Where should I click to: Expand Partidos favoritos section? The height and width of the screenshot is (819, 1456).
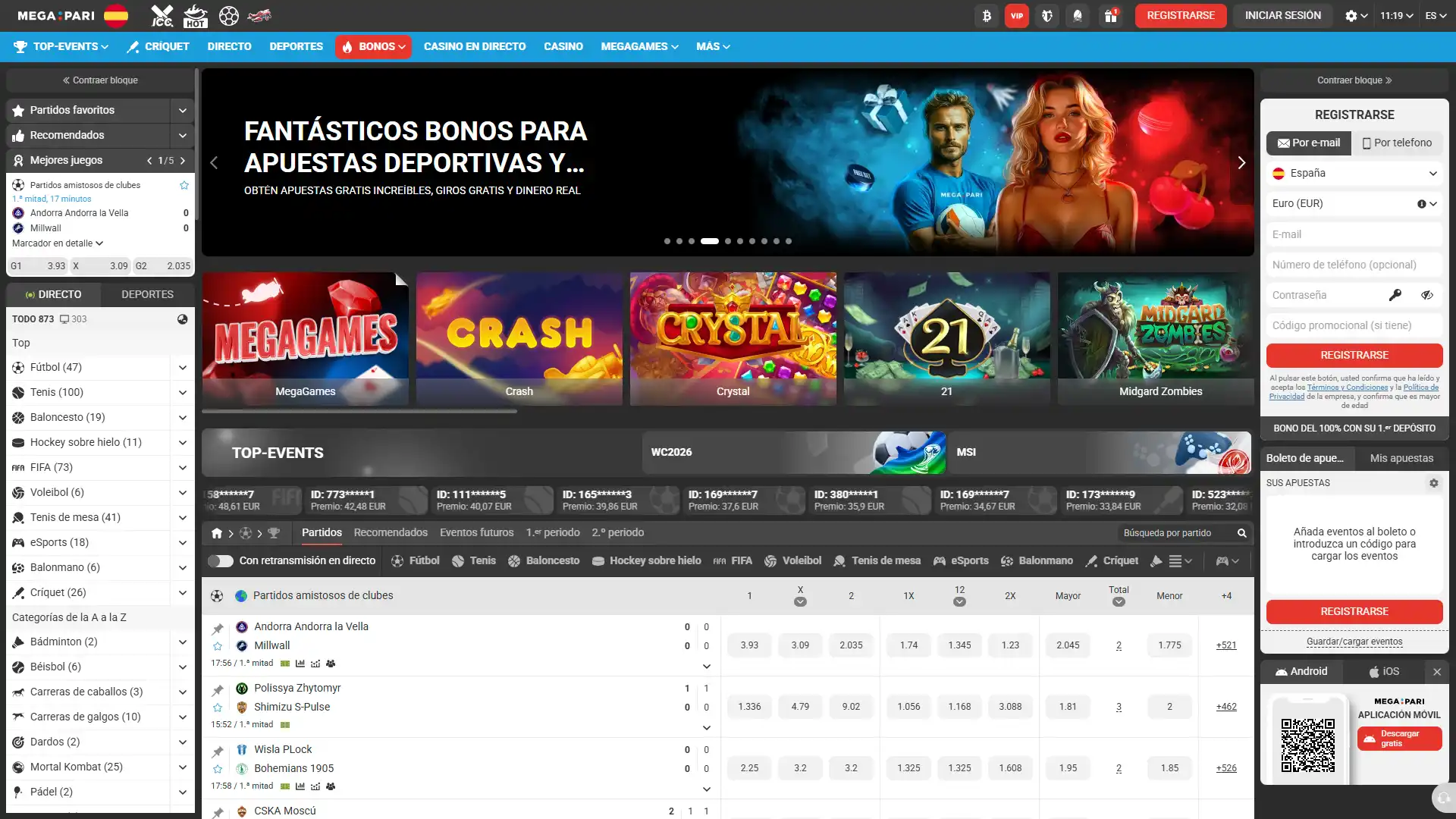pos(183,111)
